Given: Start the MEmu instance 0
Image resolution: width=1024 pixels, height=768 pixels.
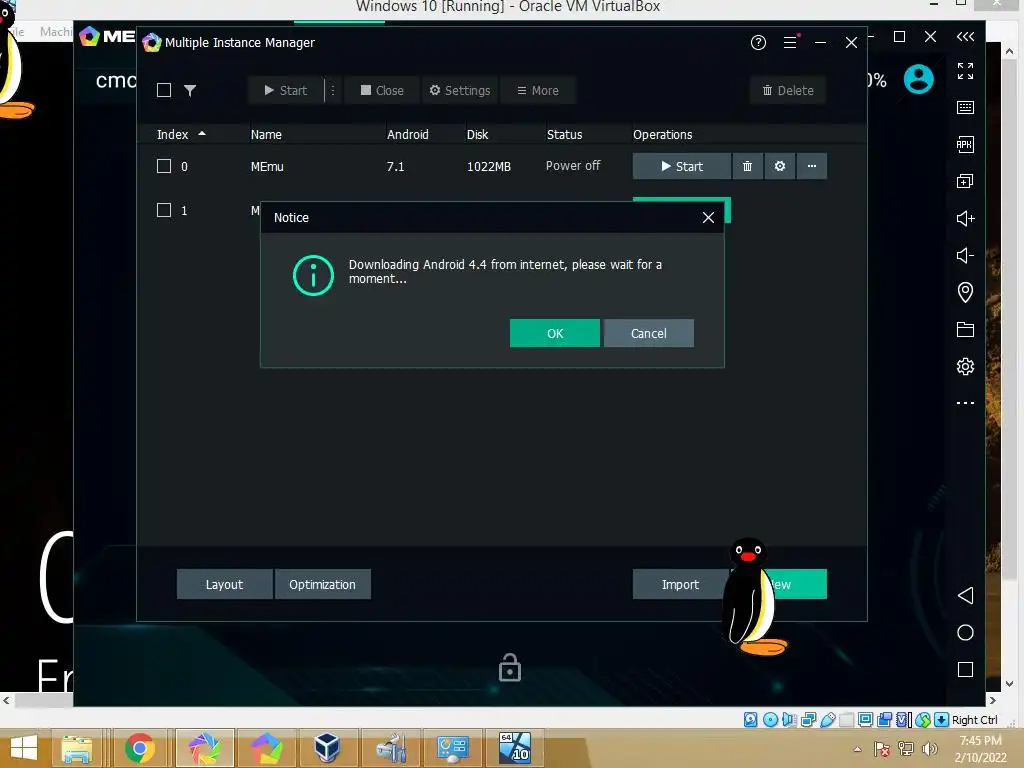Looking at the screenshot, I should 681,166.
